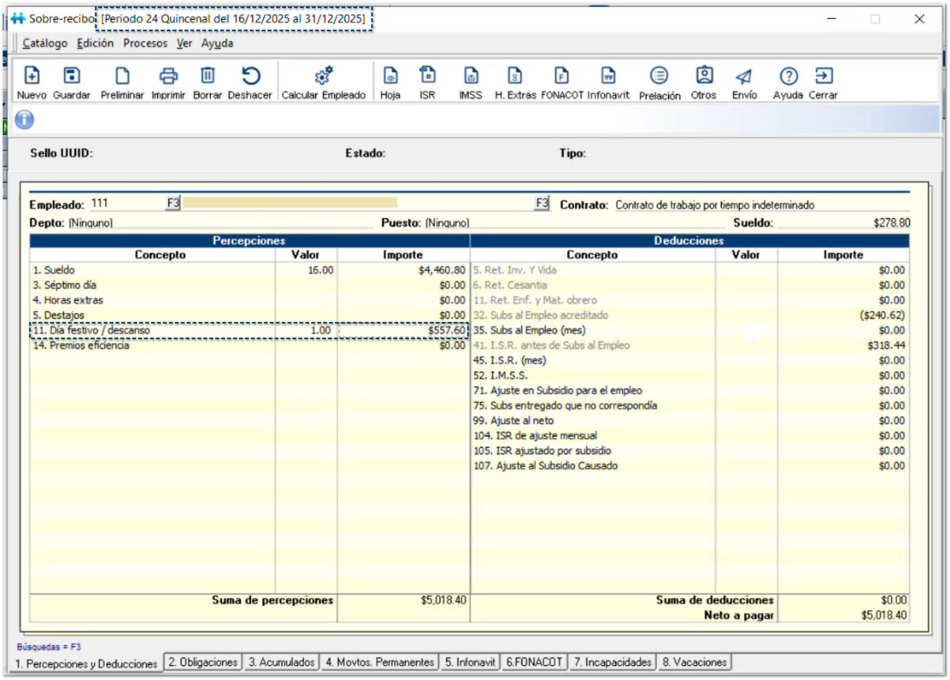Switch to the 3. Acumulados tab
This screenshot has width=950, height=680.
click(282, 662)
